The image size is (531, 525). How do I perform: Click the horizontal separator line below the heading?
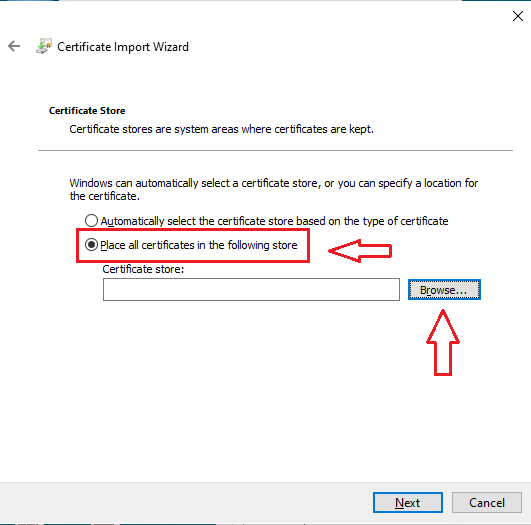[275, 150]
